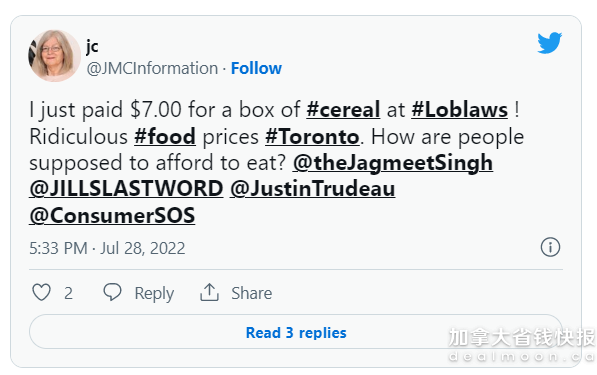Open the #cereal hashtag
Screen dimensions: 597x375
coord(343,110)
